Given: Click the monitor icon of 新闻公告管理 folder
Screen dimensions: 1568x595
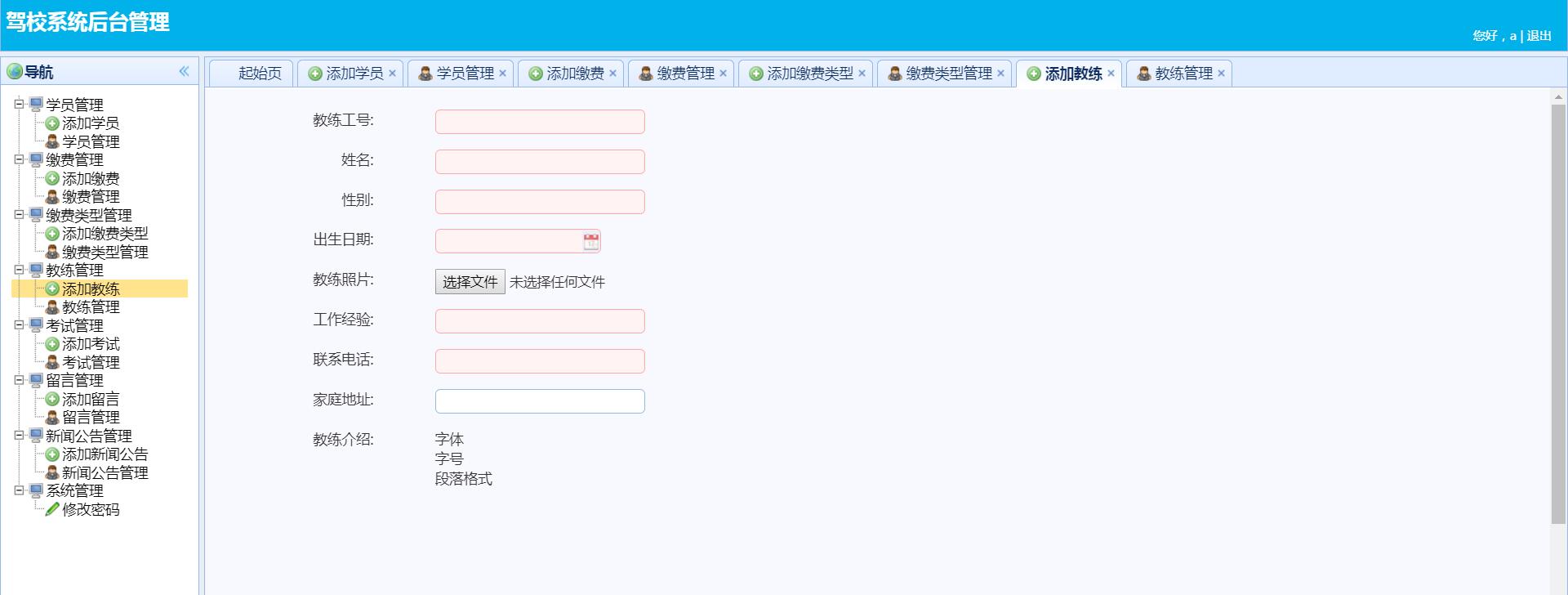Looking at the screenshot, I should click(36, 436).
